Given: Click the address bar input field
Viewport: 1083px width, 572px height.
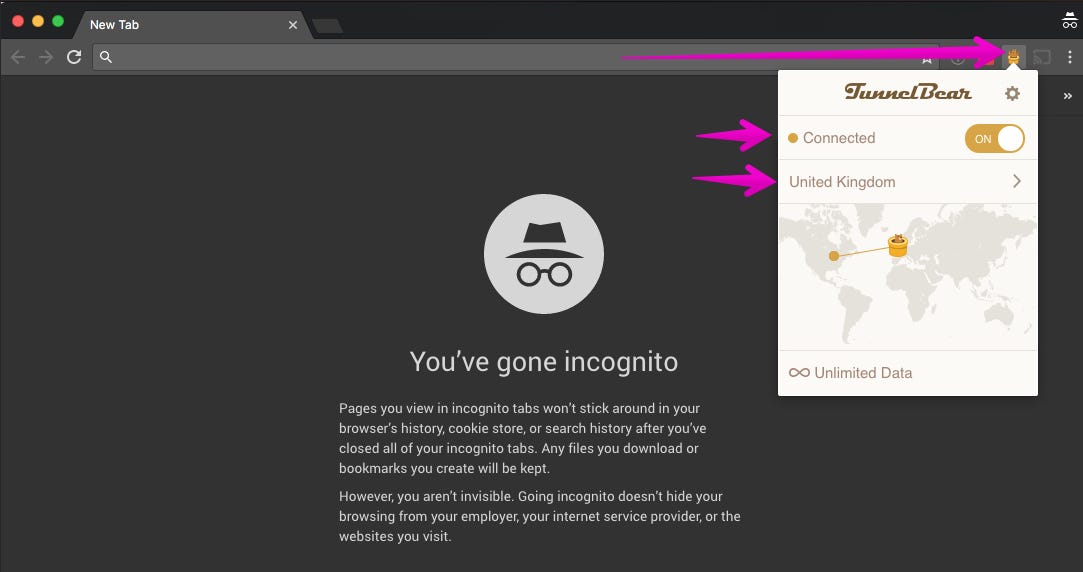Looking at the screenshot, I should click(x=515, y=57).
